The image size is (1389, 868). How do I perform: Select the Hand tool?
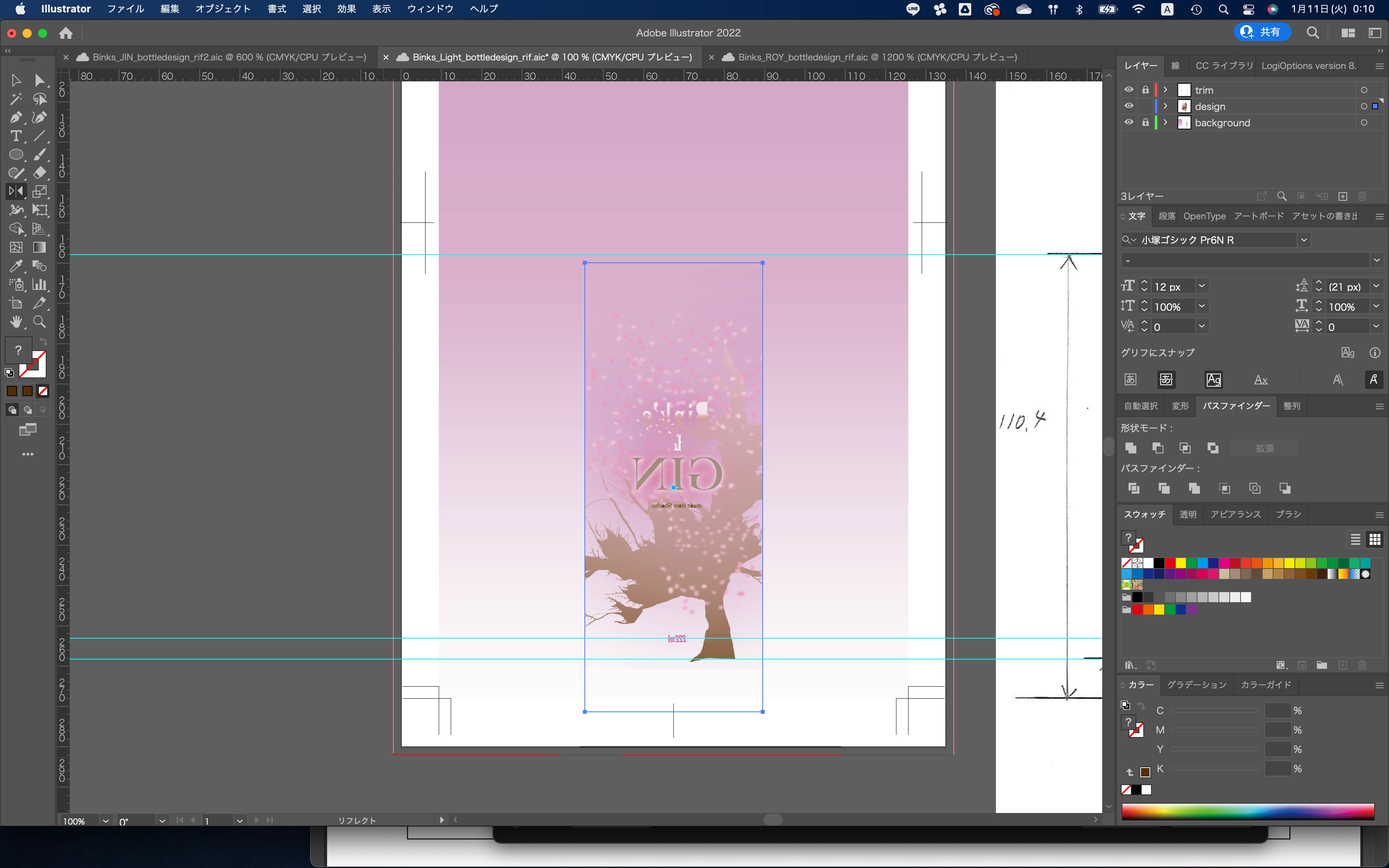click(16, 322)
